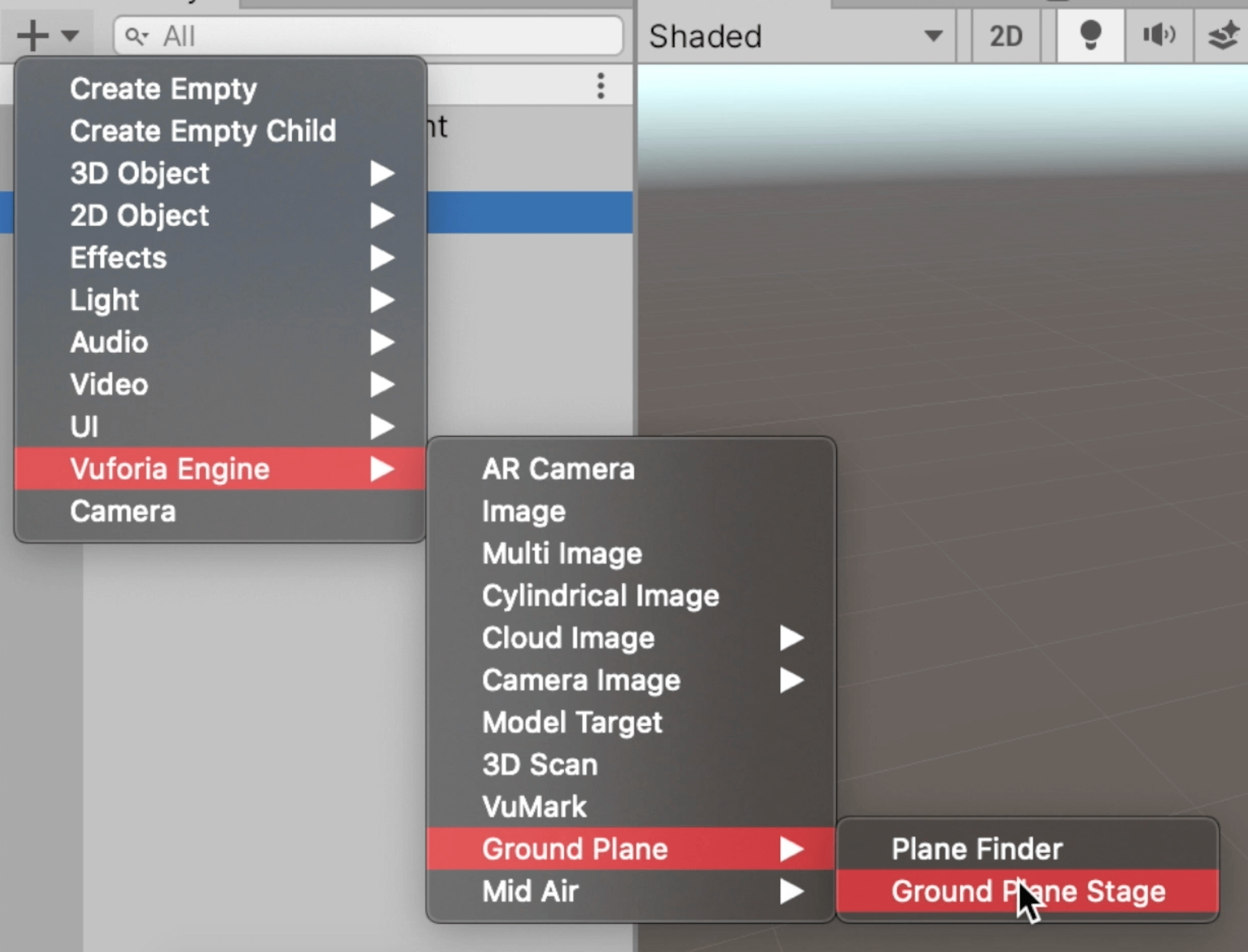
Task: Open hierarchy three-dot options menu
Action: pos(600,86)
